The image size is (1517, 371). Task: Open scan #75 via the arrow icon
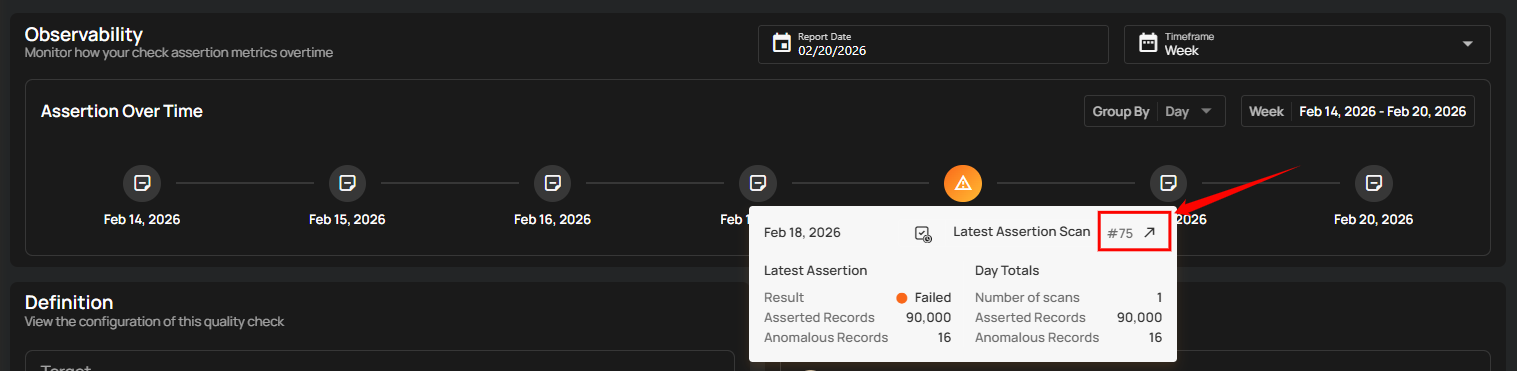coord(1150,232)
